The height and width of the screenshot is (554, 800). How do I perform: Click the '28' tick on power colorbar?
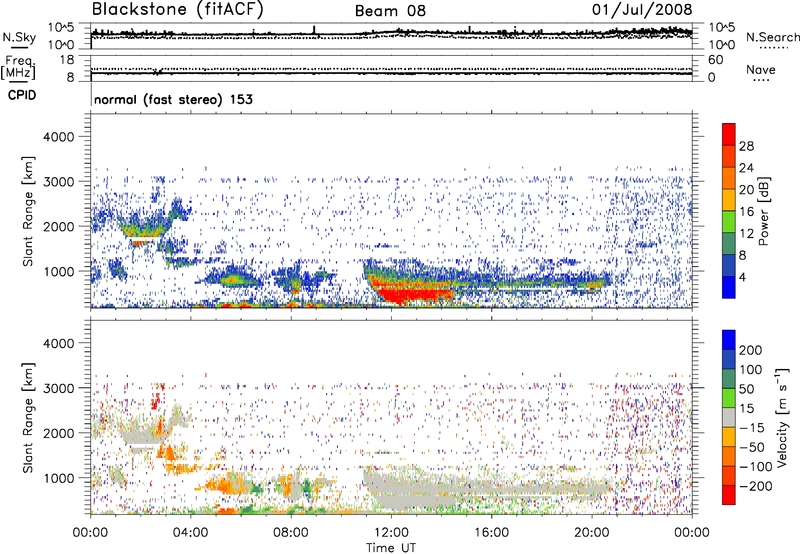pos(746,146)
